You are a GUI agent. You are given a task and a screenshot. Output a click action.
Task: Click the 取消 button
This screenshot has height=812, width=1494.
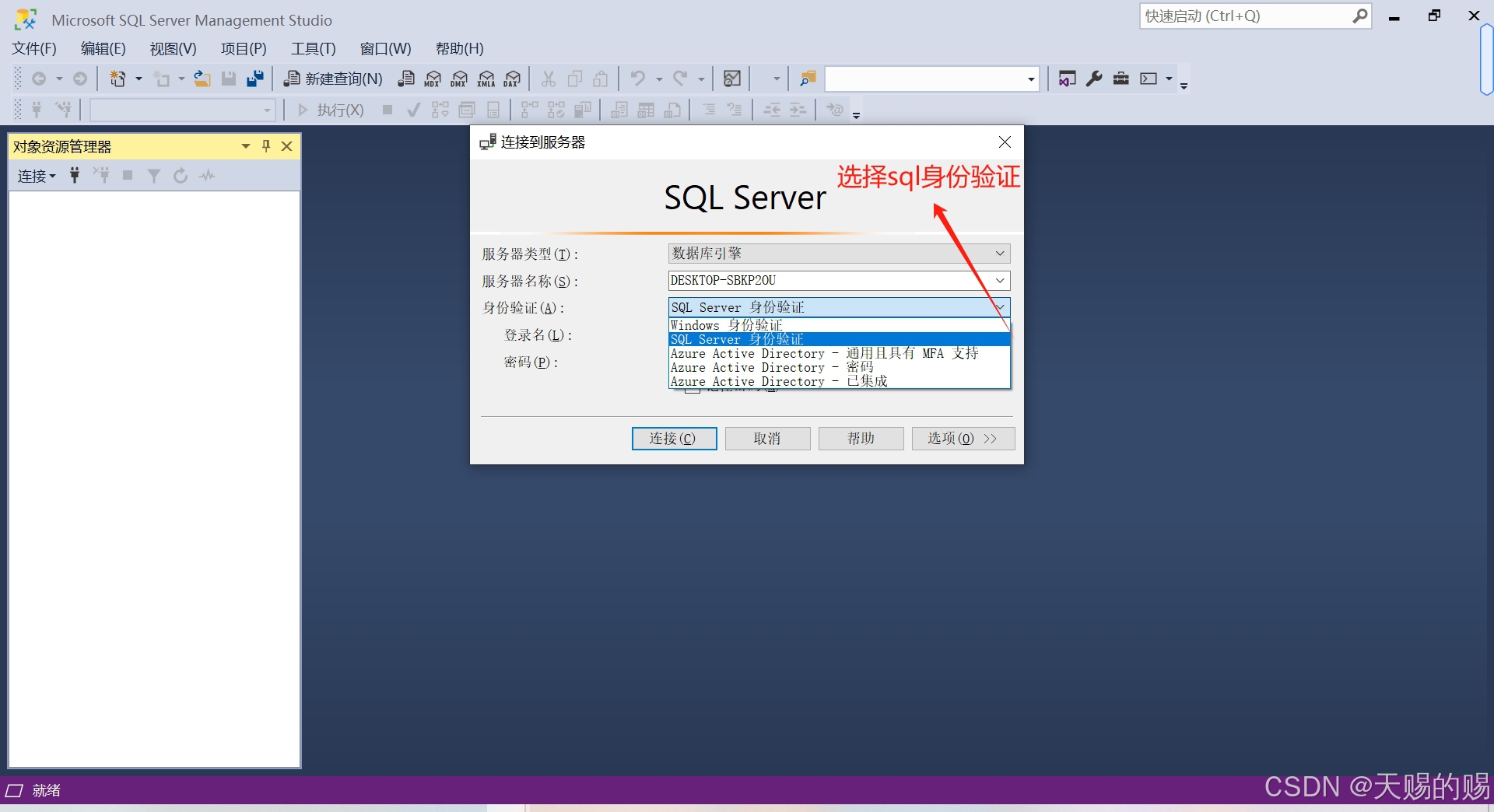(x=767, y=439)
